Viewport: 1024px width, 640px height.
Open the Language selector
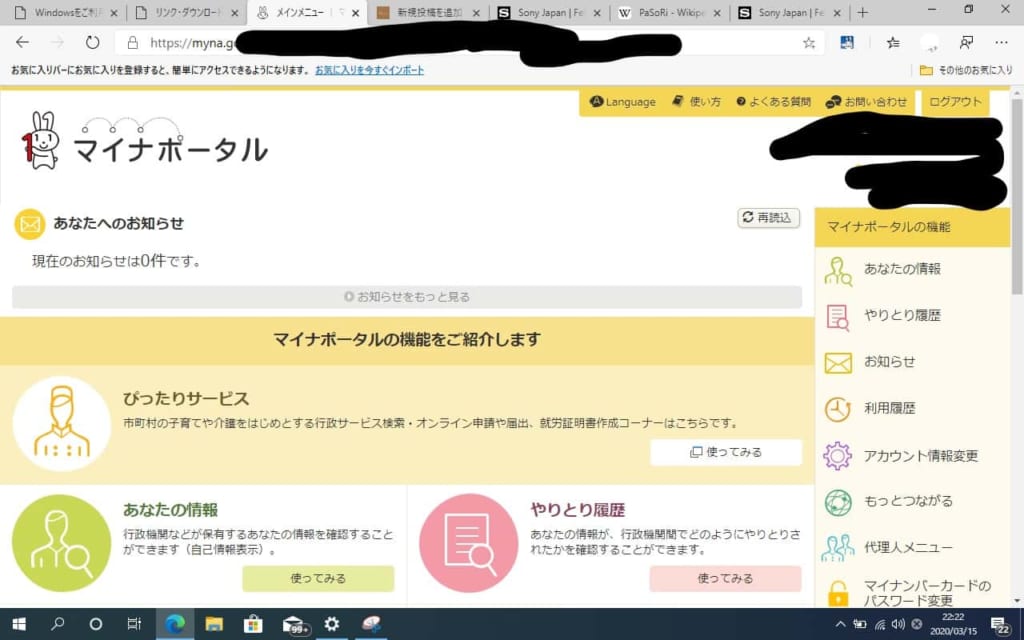(x=622, y=102)
